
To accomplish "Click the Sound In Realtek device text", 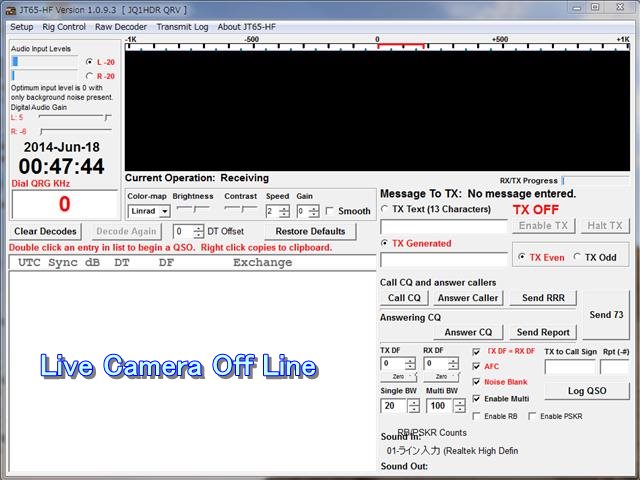I will click(x=452, y=451).
